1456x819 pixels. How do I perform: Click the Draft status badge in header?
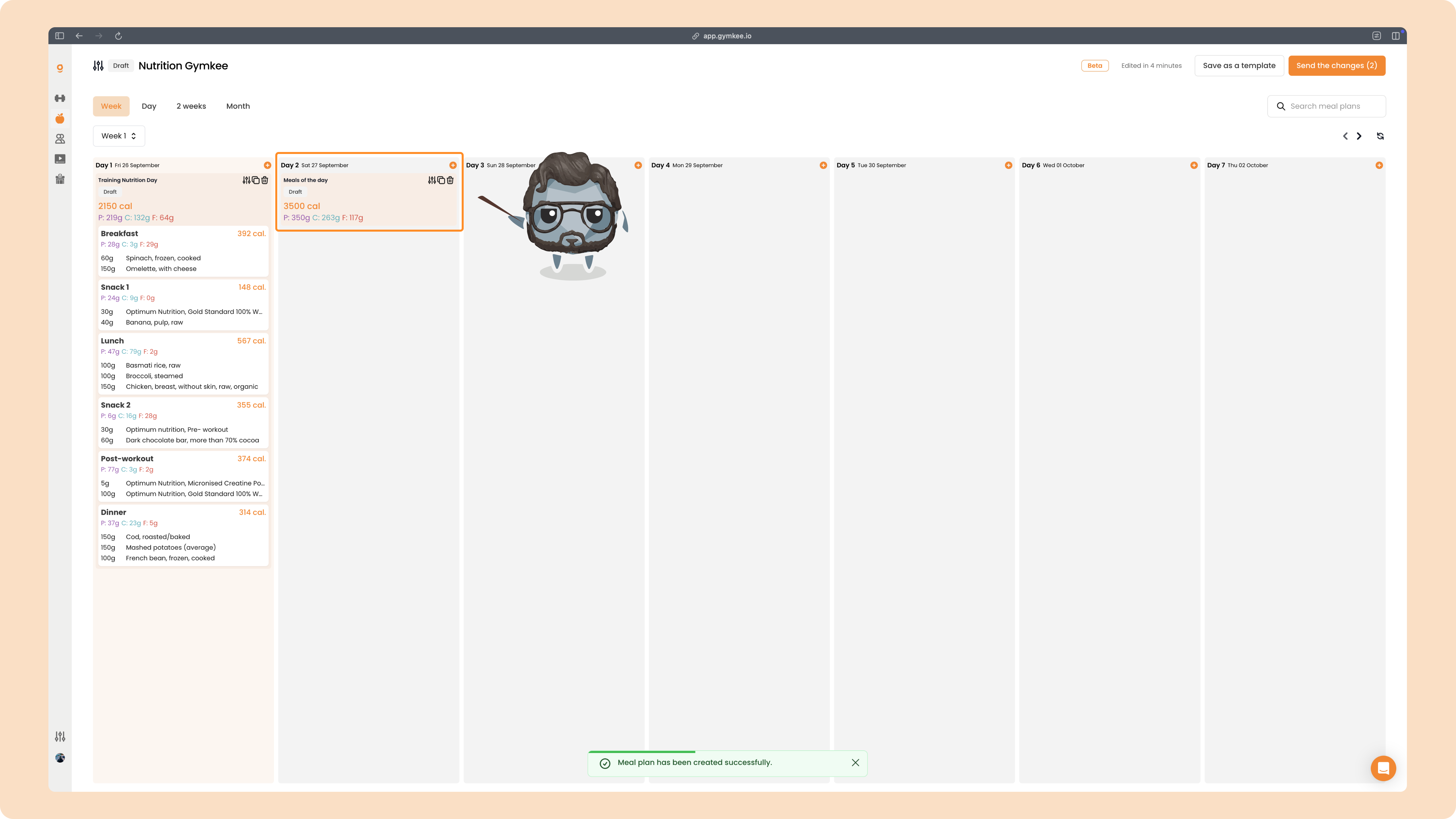click(x=121, y=66)
